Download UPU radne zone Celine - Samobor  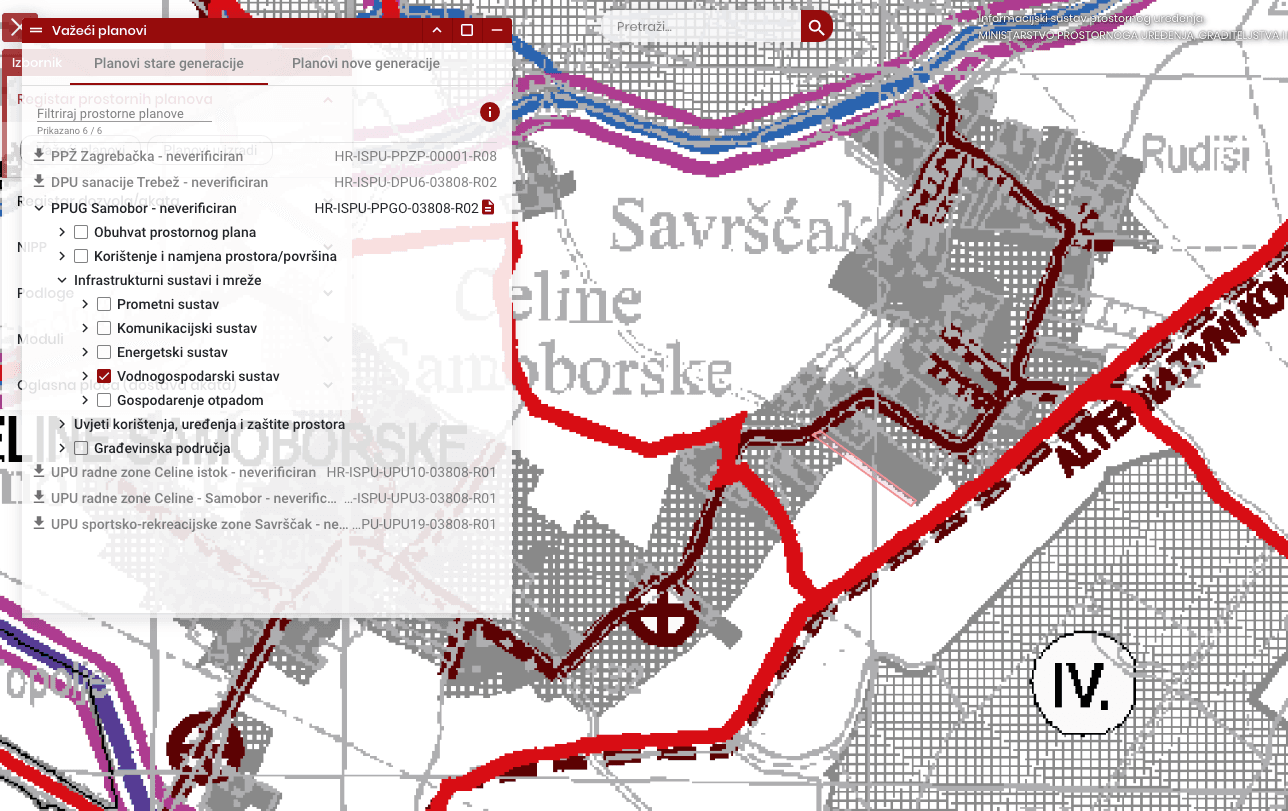pyautogui.click(x=39, y=498)
